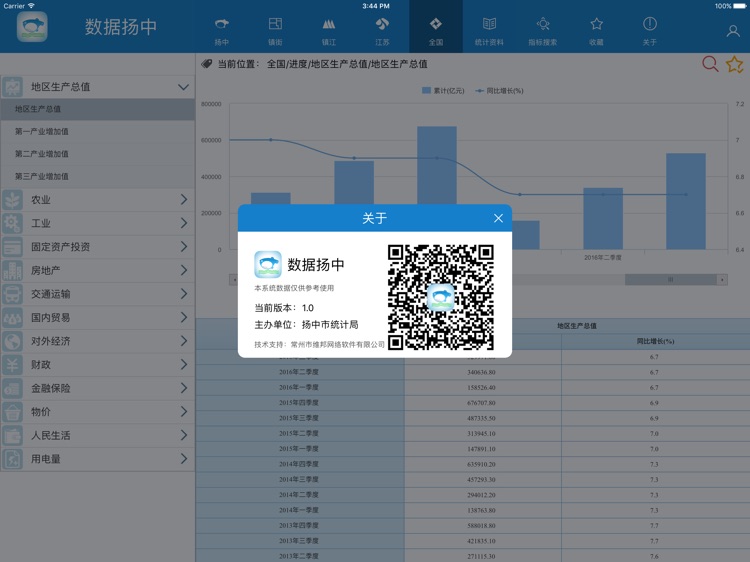Viewport: 750px width, 562px height.
Task: Click the 2016年二季度 table row label
Action: click(299, 372)
